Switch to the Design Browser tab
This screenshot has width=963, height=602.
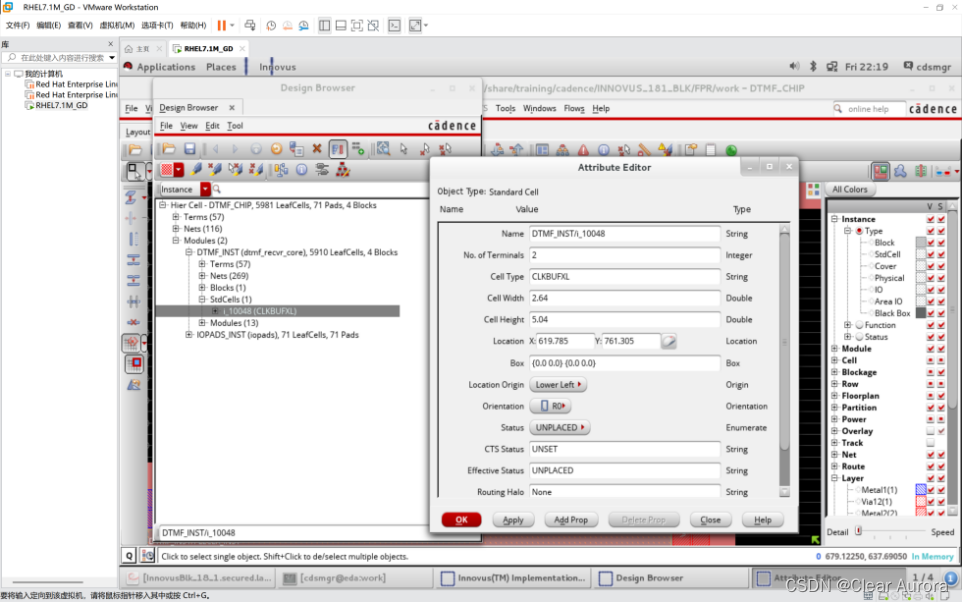[x=189, y=108]
